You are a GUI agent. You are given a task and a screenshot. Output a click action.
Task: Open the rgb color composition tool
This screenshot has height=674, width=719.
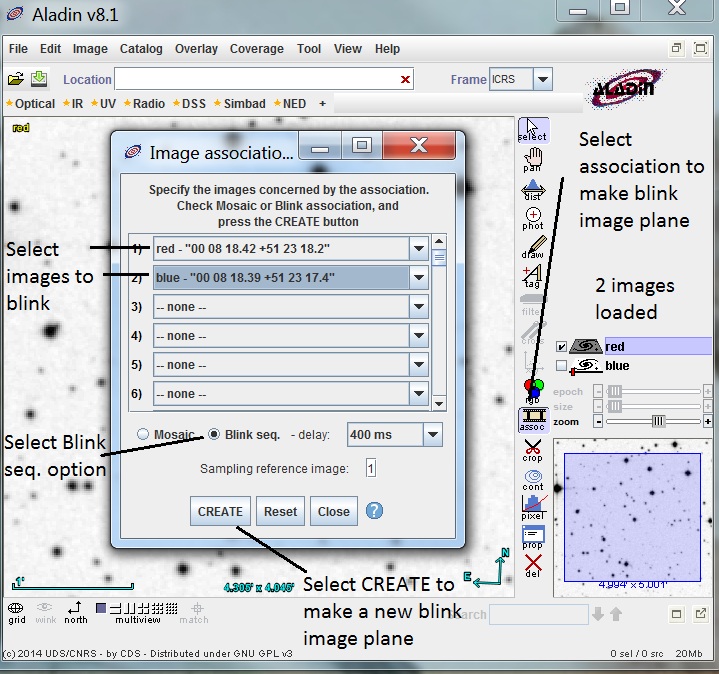click(533, 391)
